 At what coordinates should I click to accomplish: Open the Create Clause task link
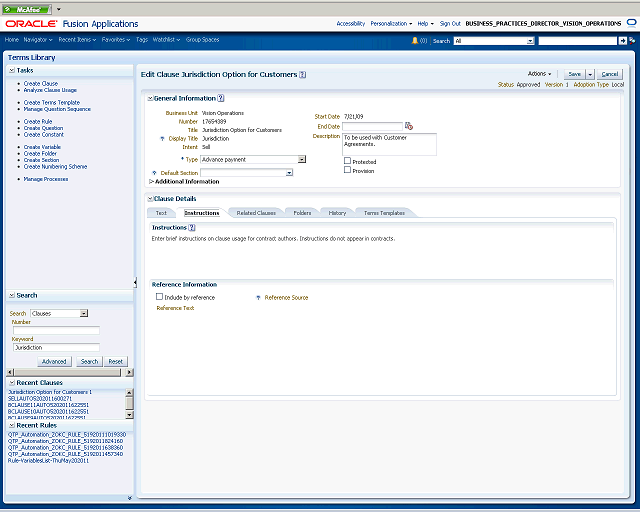pyautogui.click(x=41, y=83)
